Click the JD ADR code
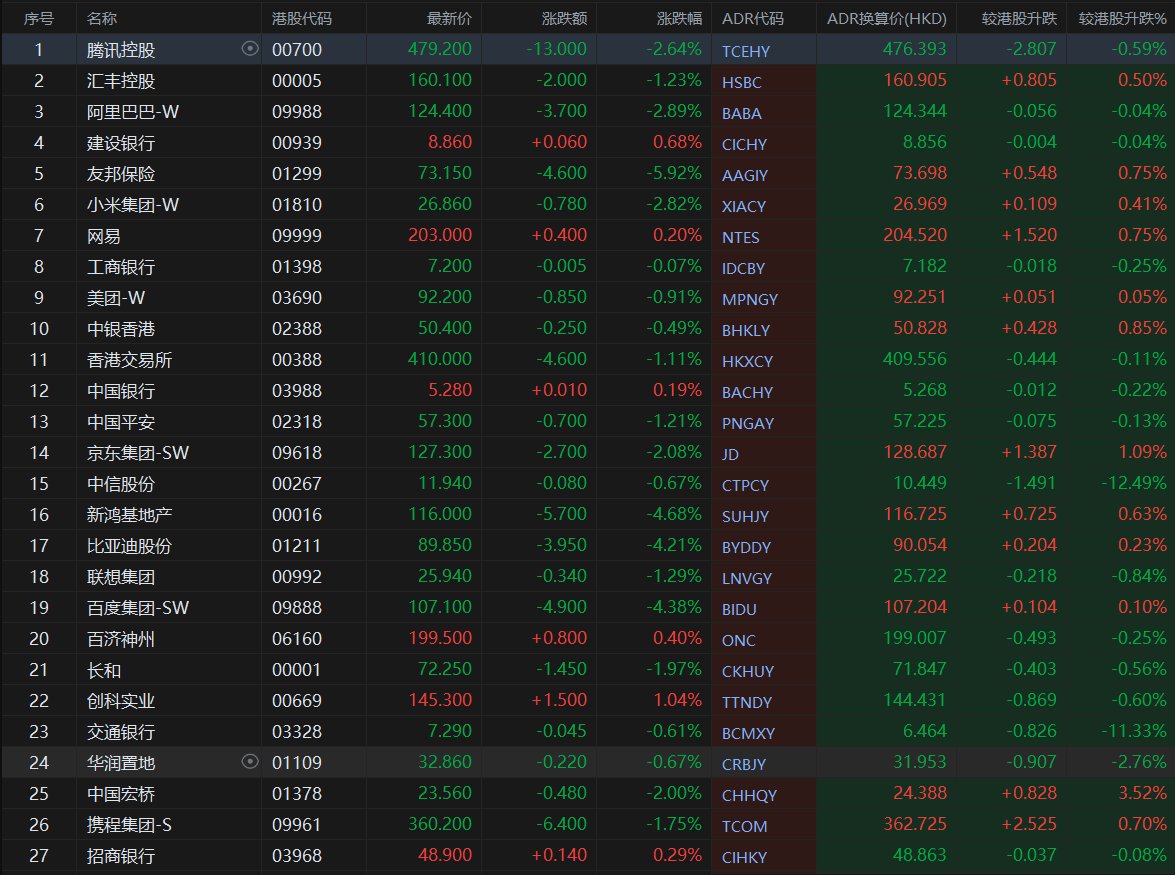The height and width of the screenshot is (875, 1175). pos(731,455)
